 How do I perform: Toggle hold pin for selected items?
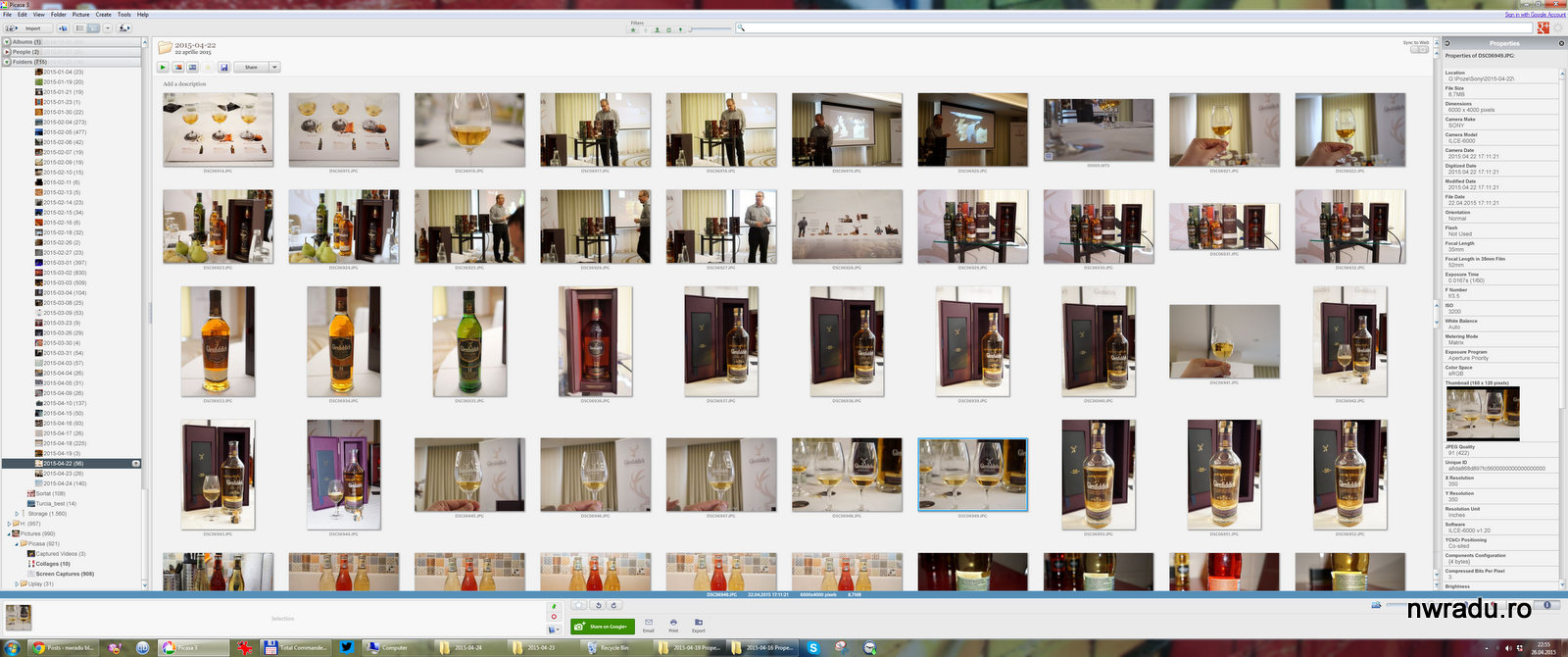[554, 606]
